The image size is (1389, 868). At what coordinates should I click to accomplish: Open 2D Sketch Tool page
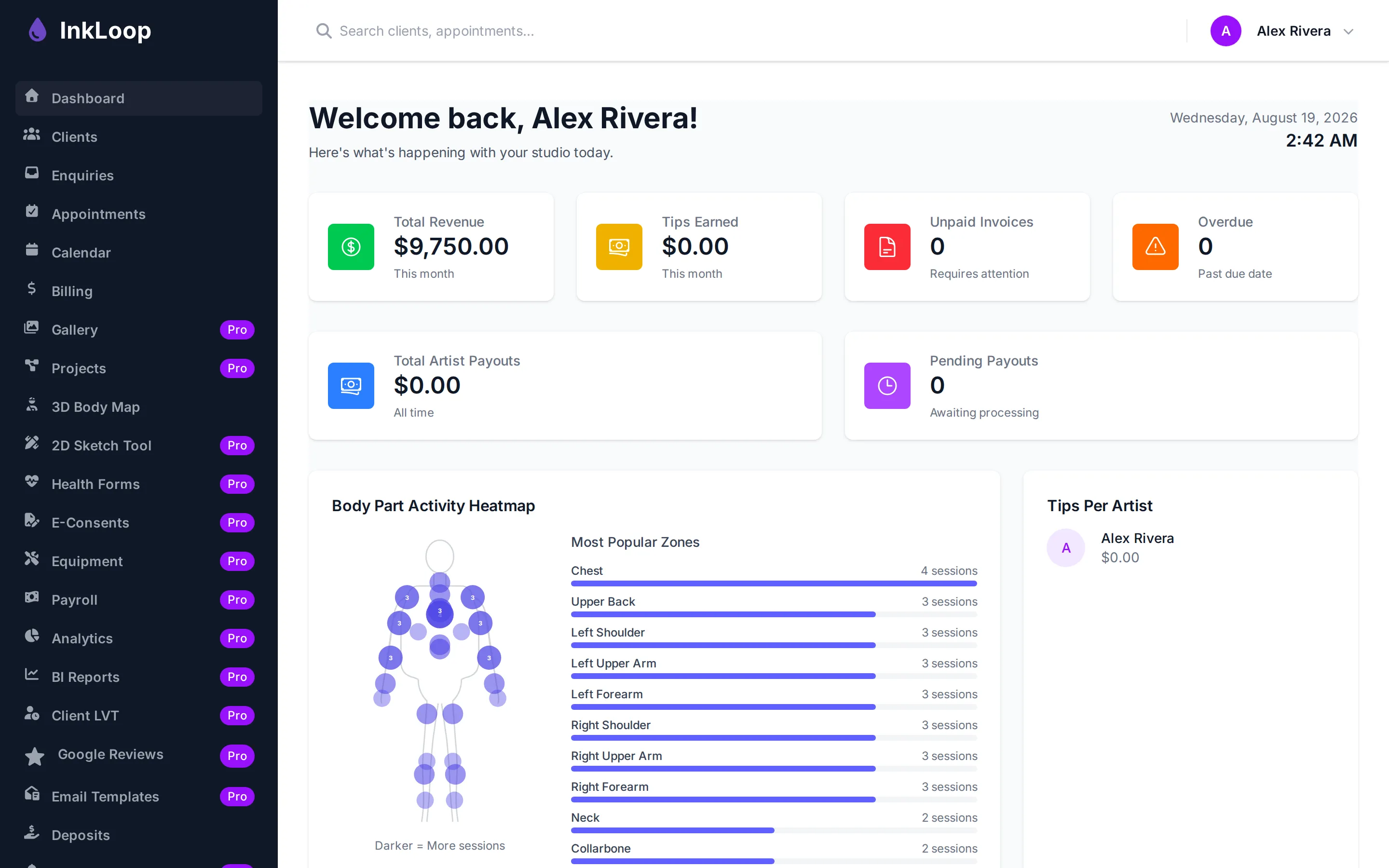[139, 446]
